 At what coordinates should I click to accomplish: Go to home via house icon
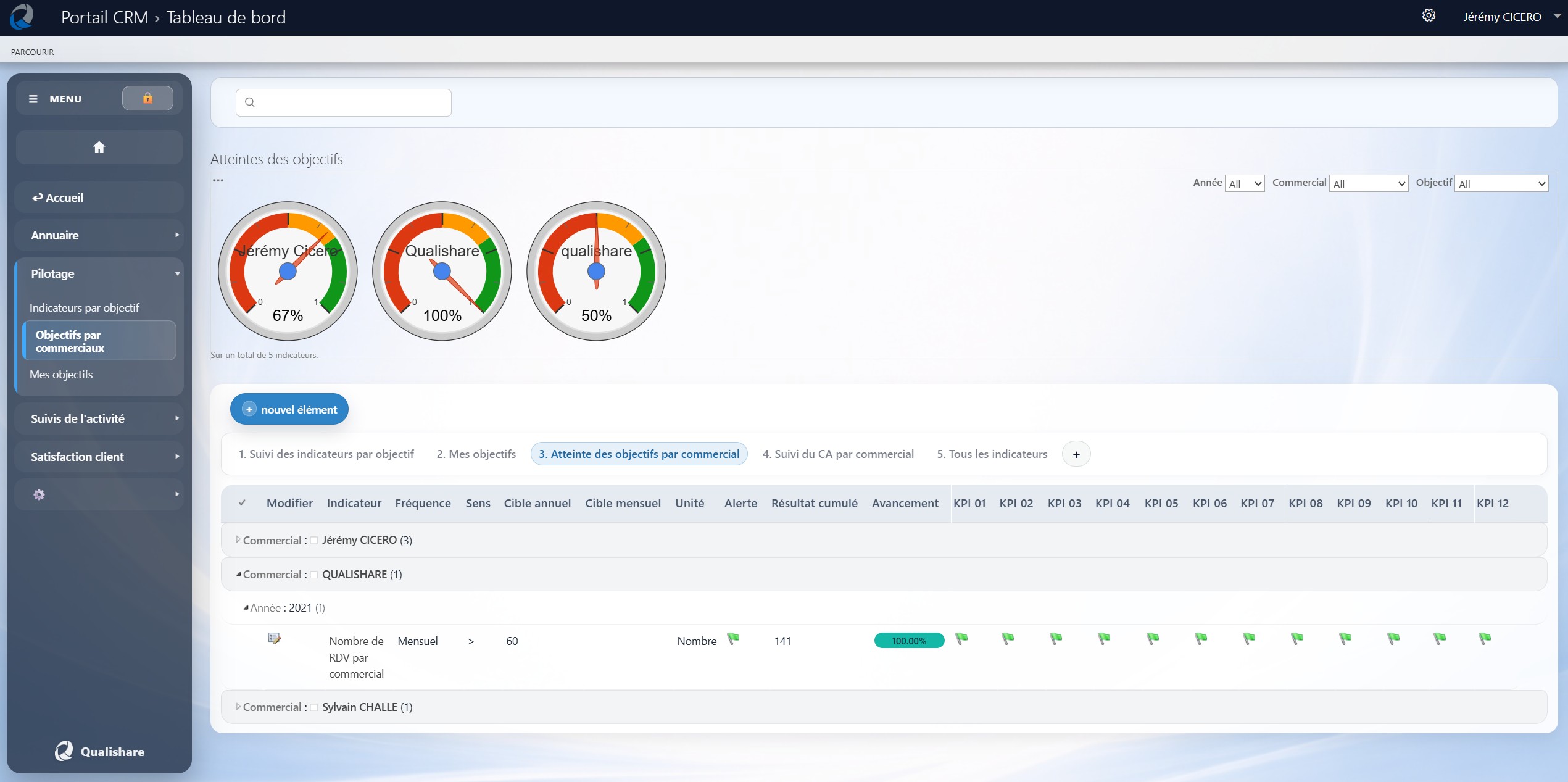point(99,147)
